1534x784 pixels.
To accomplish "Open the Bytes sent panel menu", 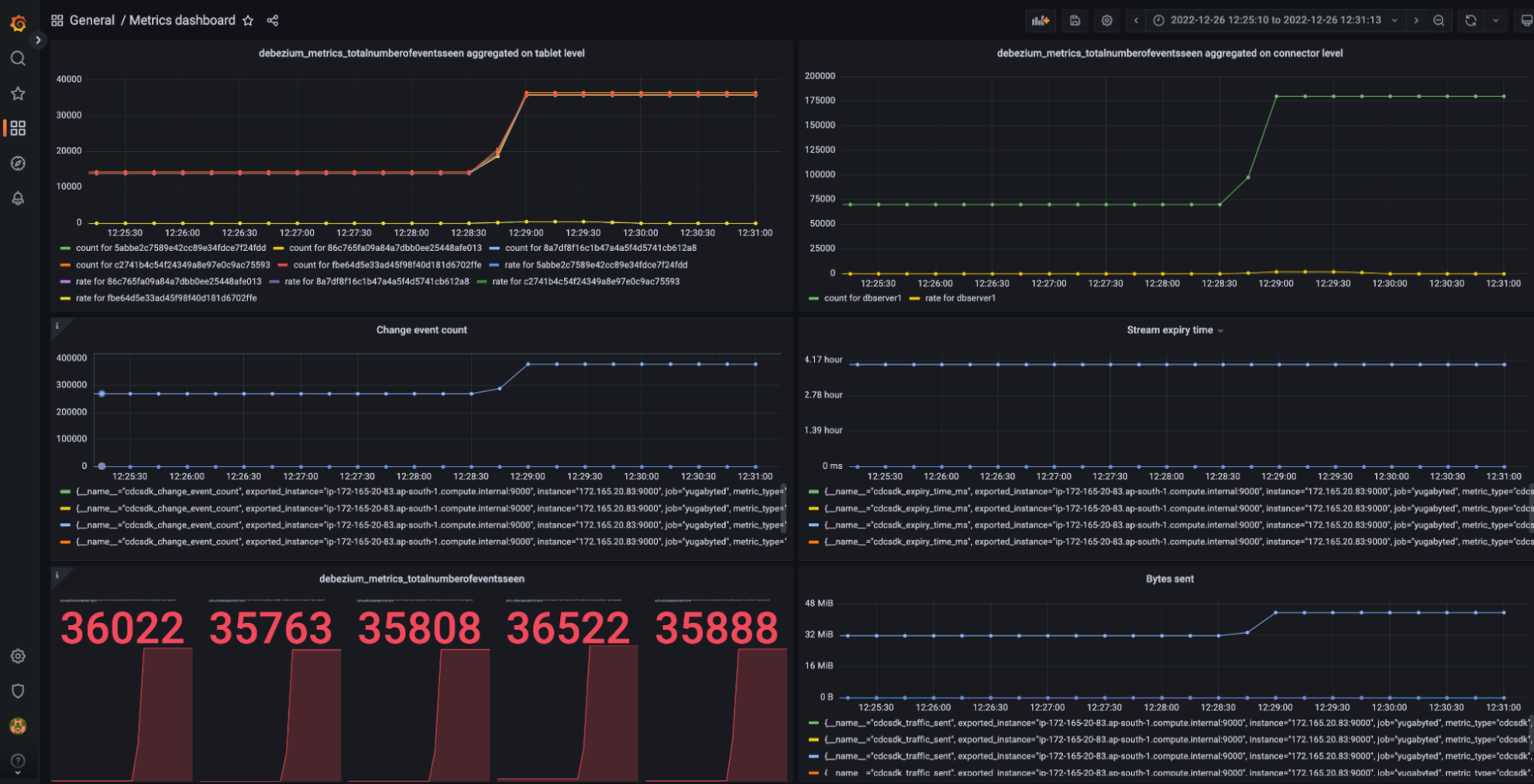I will pyautogui.click(x=1169, y=579).
